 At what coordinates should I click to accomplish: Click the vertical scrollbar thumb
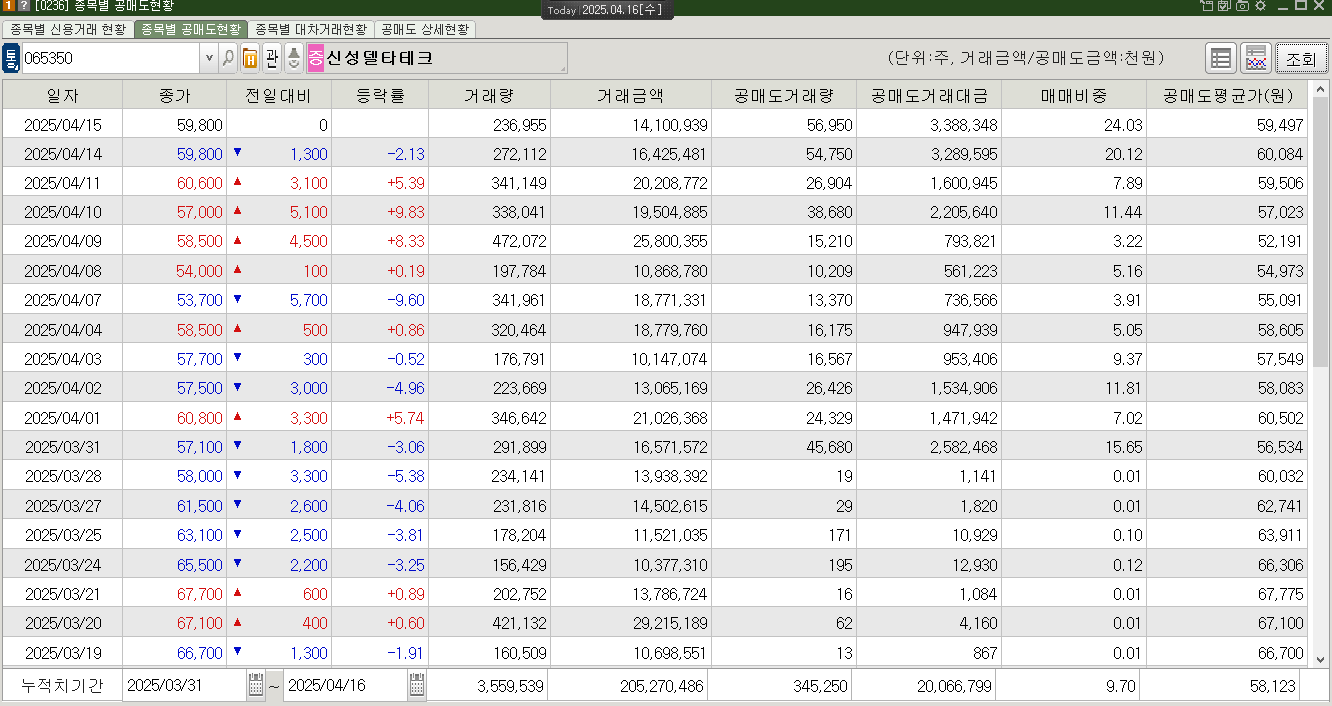1321,232
